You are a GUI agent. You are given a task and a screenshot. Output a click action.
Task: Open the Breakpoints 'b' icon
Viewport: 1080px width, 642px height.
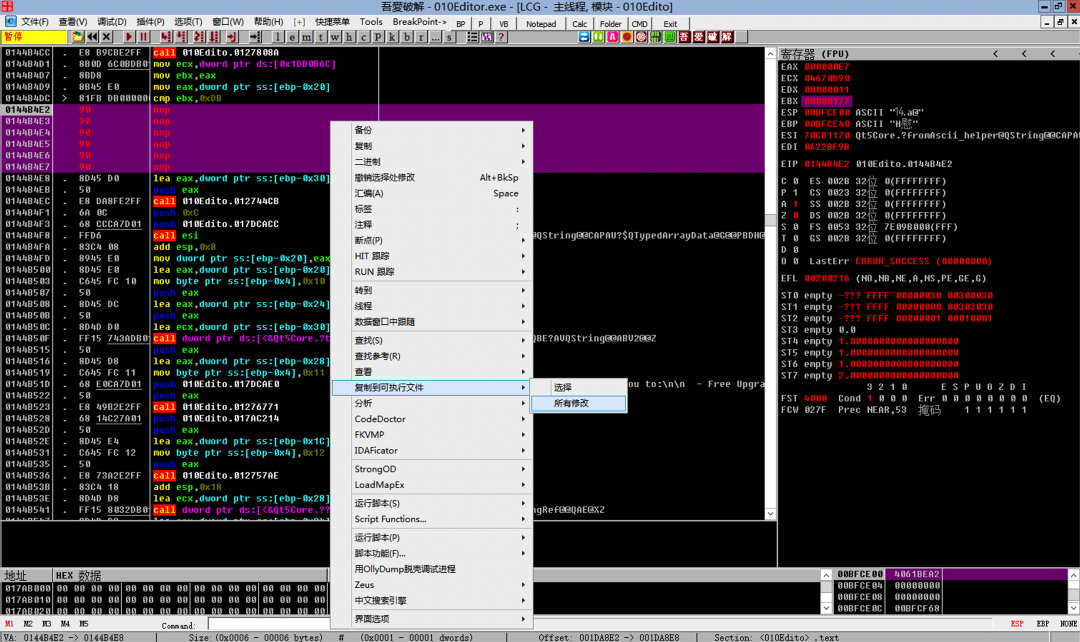point(406,37)
